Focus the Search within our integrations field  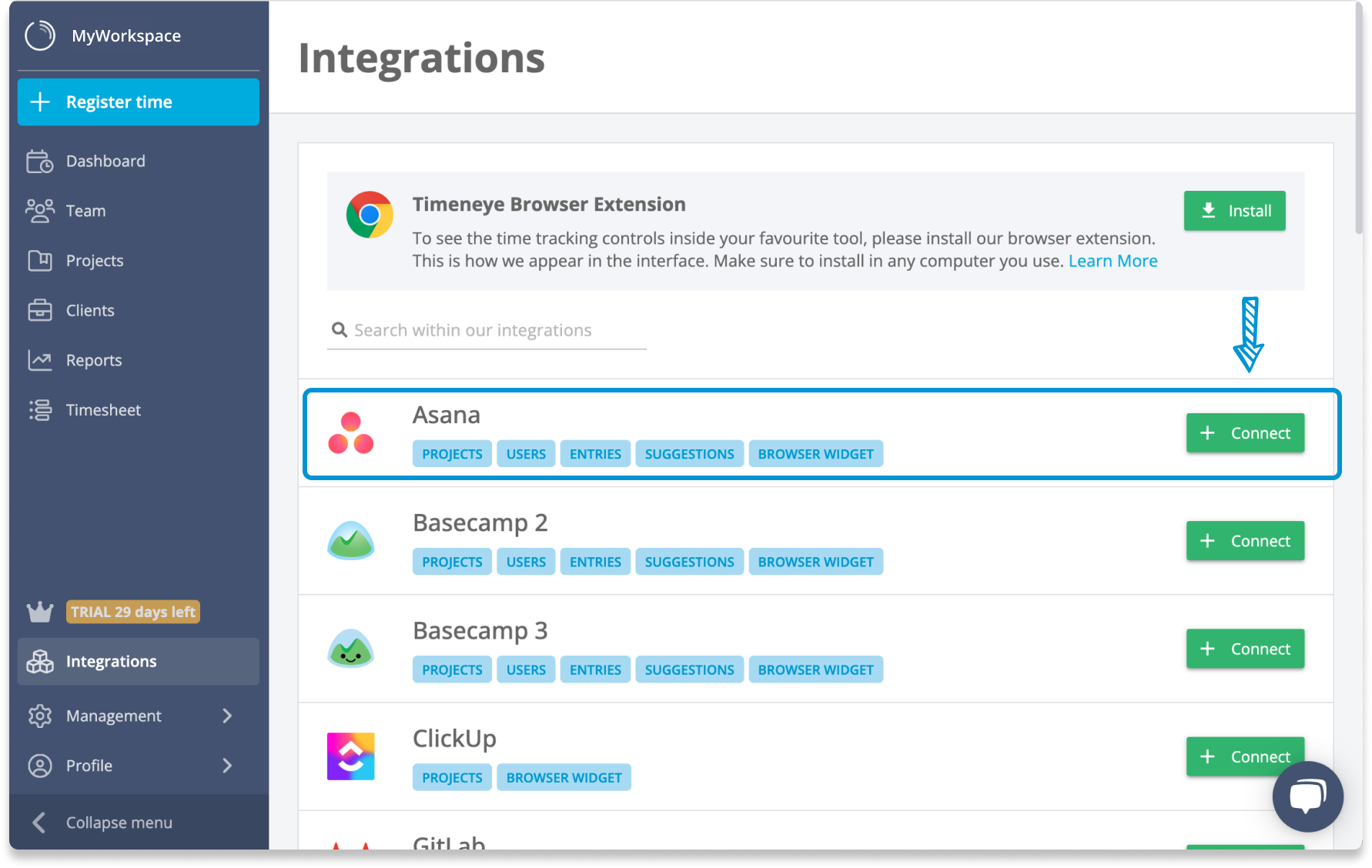(x=487, y=330)
